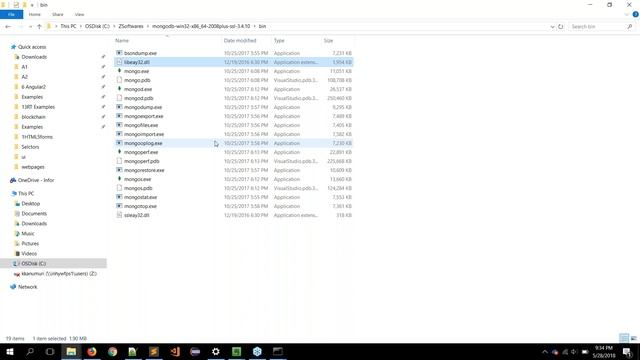
Task: Click the Quick access star icon
Action: tap(13, 47)
